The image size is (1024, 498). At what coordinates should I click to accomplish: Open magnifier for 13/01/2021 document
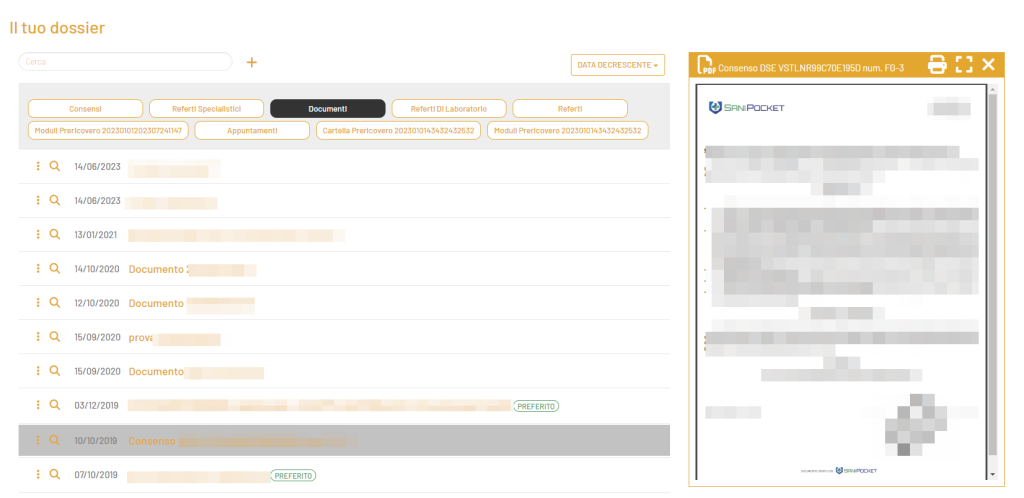pyautogui.click(x=56, y=235)
